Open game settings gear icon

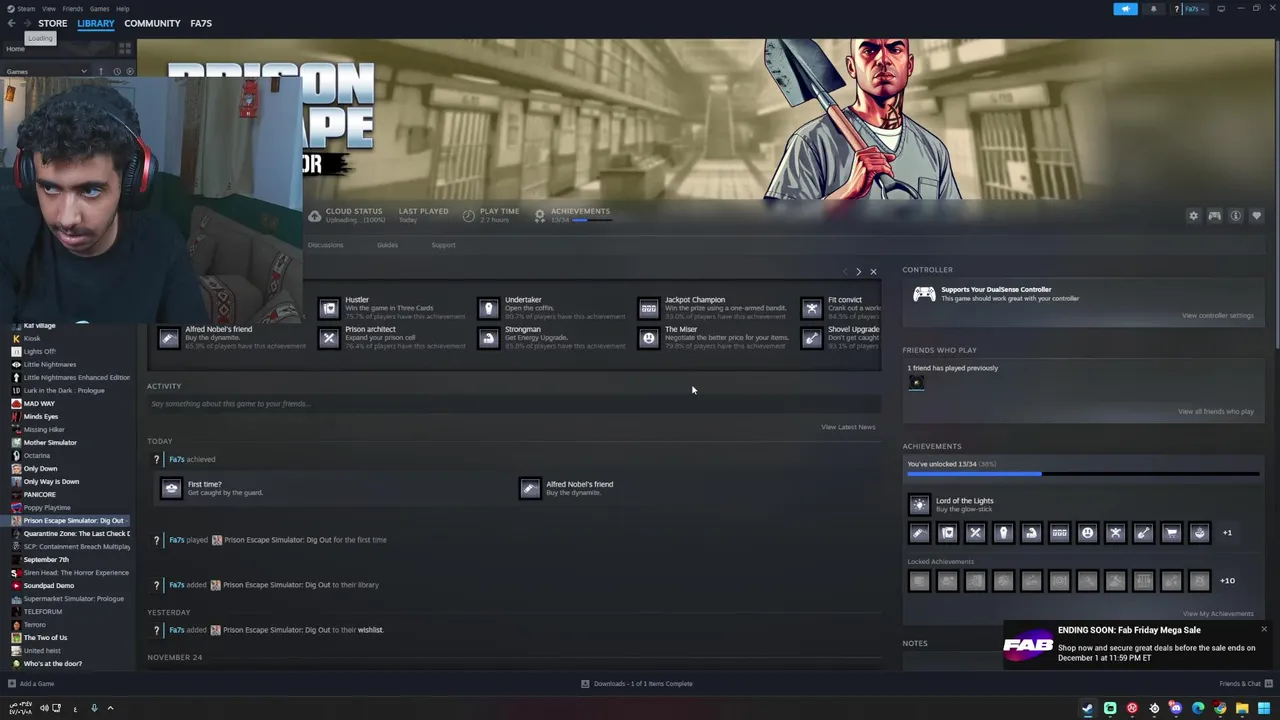point(1193,216)
